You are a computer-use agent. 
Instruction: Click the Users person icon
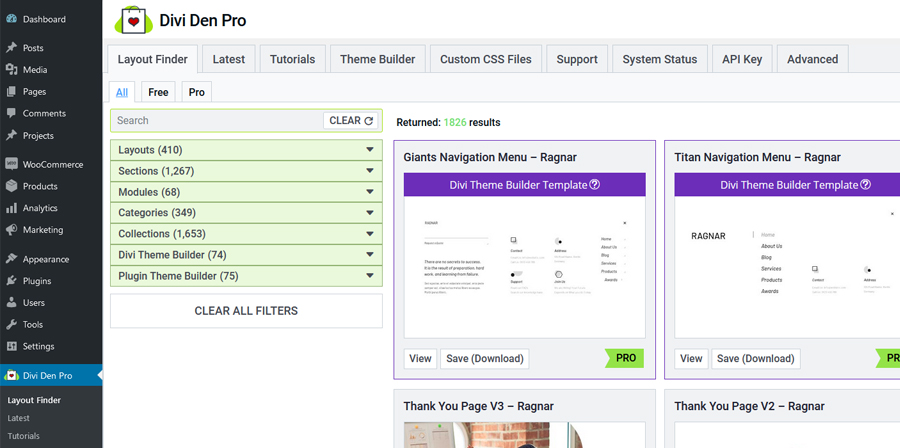point(11,302)
